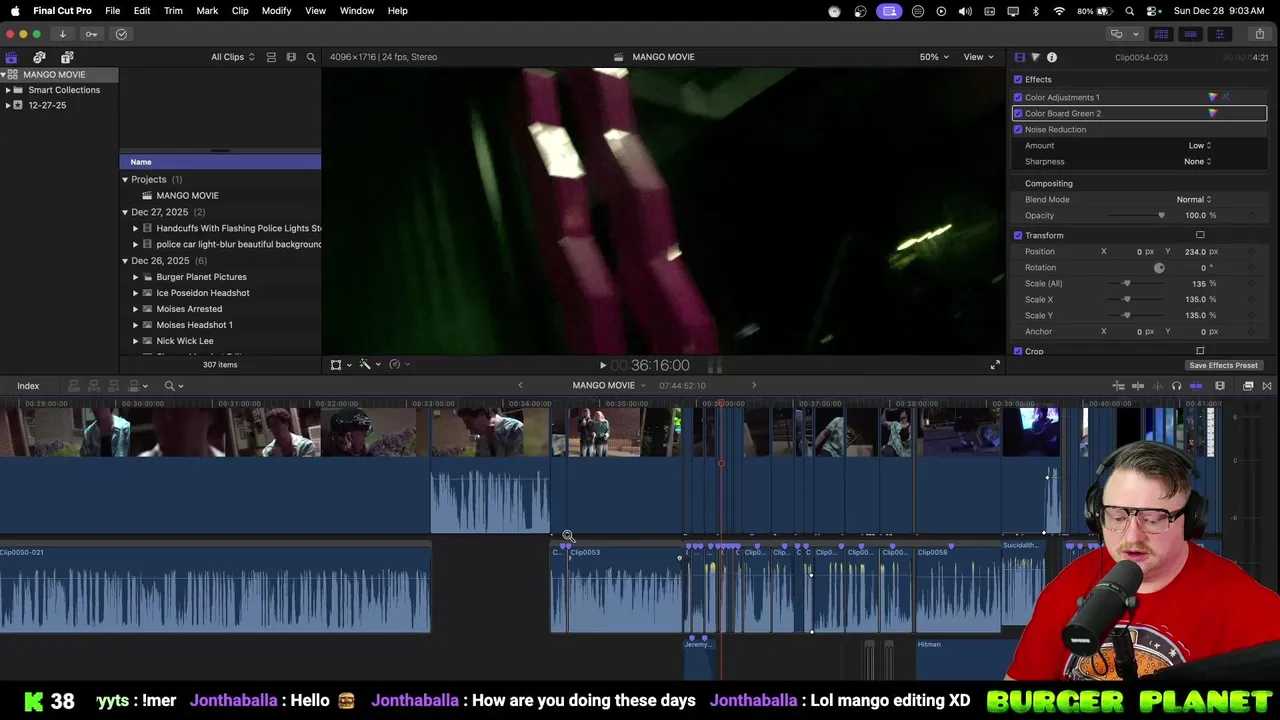1280x720 pixels.
Task: Toggle the timeline panel visibility button
Action: [x=1190, y=34]
